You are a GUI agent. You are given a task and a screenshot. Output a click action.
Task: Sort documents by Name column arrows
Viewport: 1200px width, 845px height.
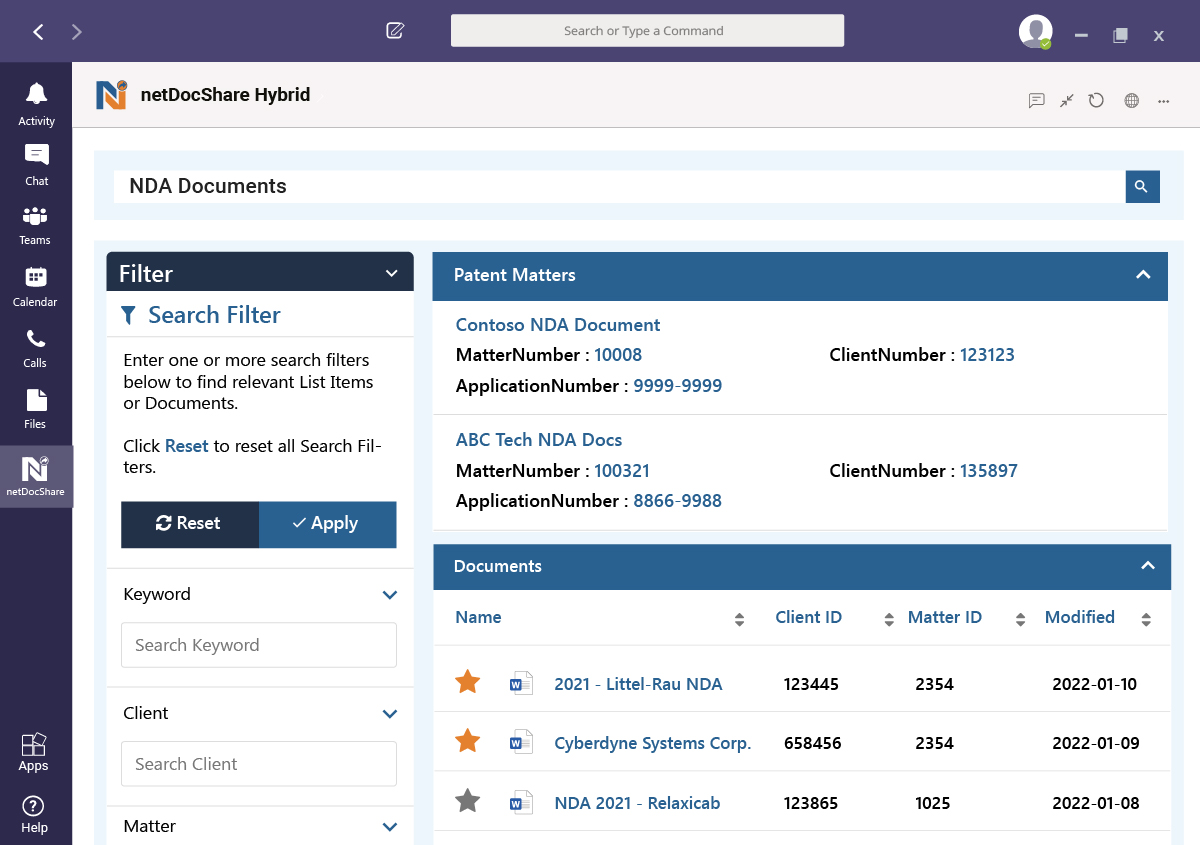[739, 620]
